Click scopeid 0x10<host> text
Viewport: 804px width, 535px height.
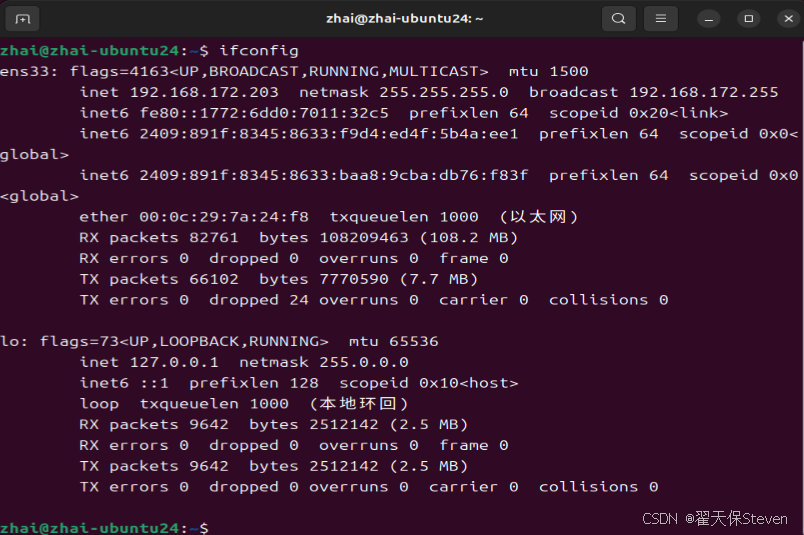tap(429, 383)
